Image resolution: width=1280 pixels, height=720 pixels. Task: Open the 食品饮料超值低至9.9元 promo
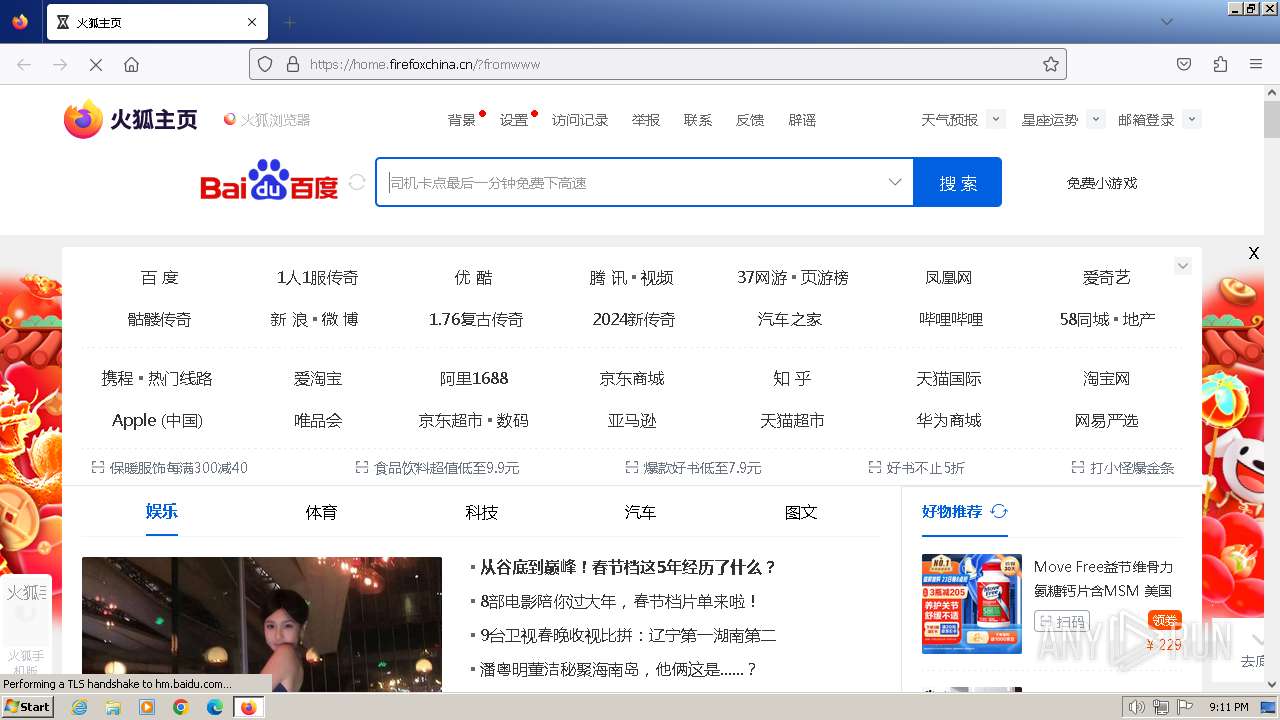click(x=437, y=468)
